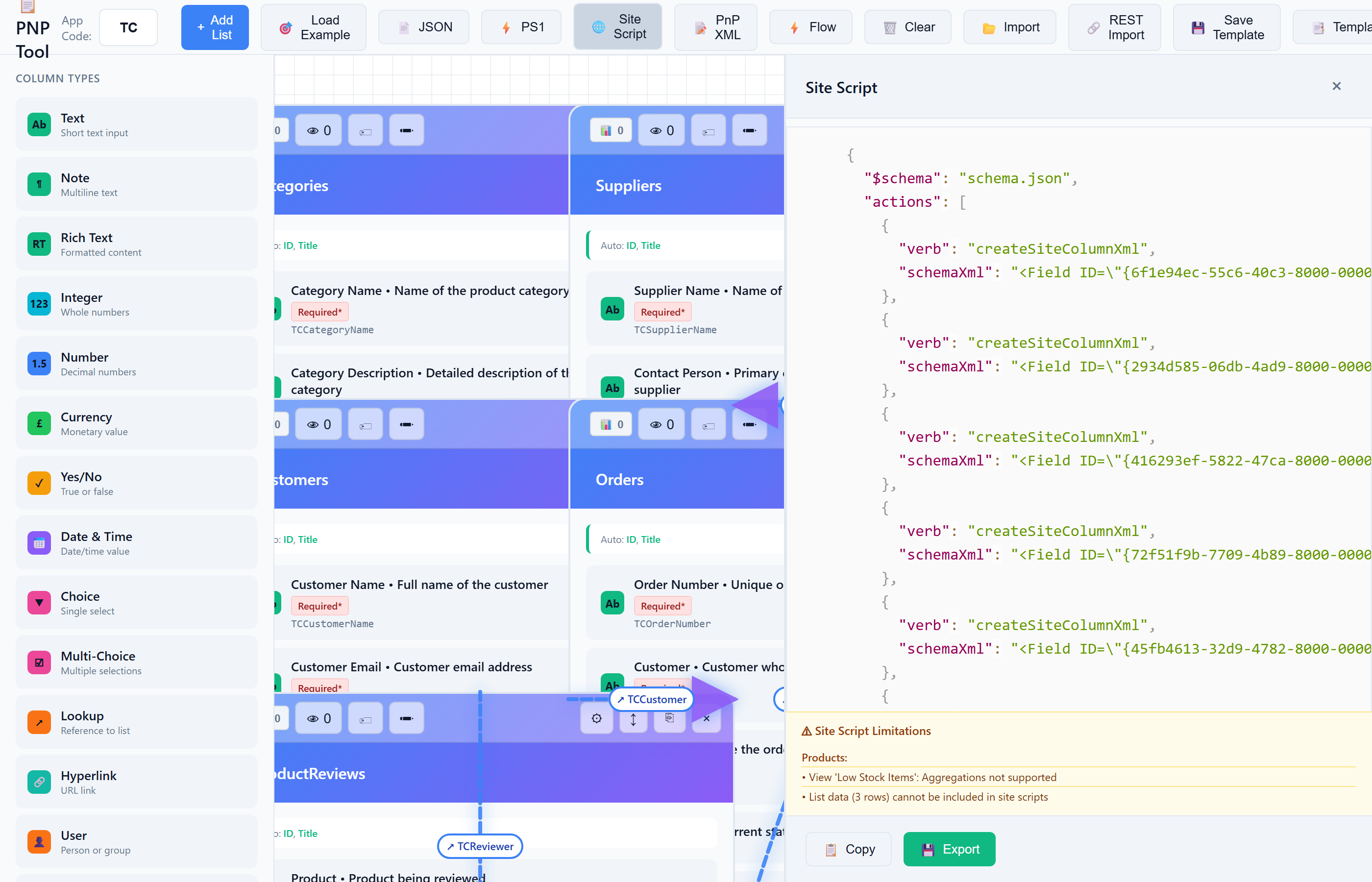Show views eye counter on Orders list

pyautogui.click(x=661, y=424)
